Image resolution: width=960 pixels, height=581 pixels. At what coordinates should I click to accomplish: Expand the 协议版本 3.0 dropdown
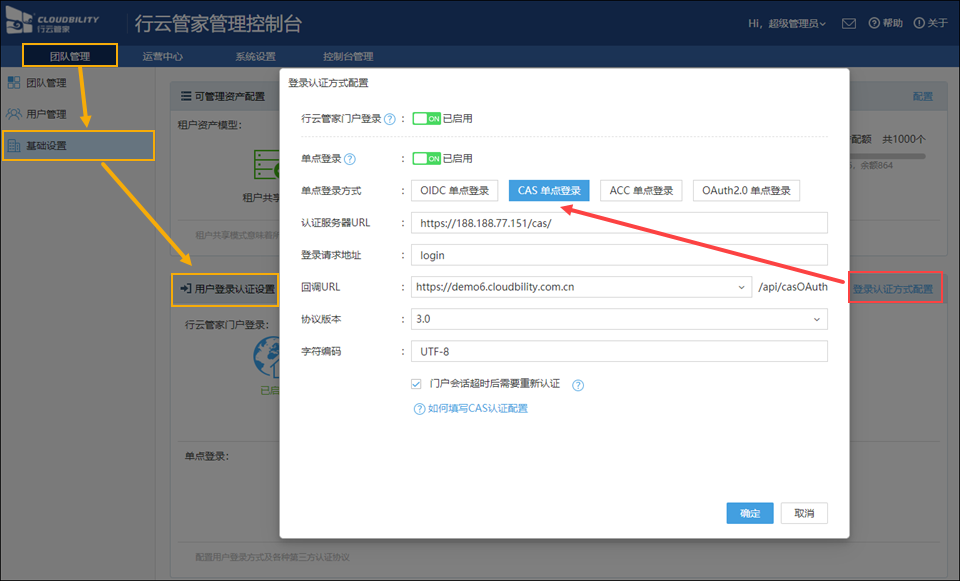[x=817, y=319]
